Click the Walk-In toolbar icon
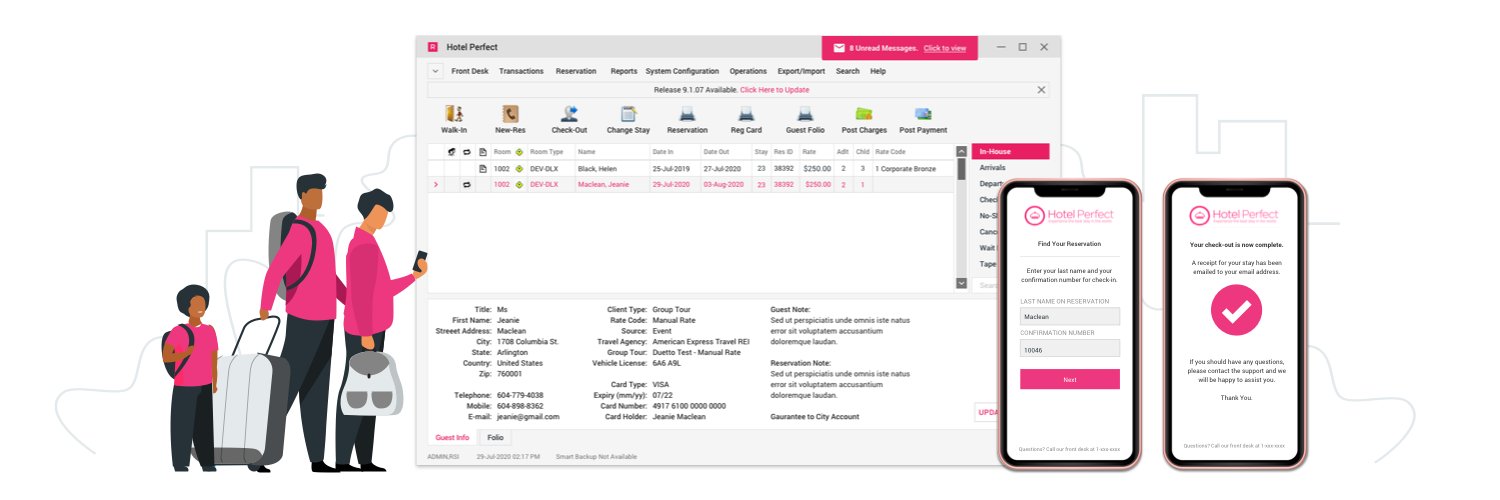The image size is (1500, 500). point(454,115)
